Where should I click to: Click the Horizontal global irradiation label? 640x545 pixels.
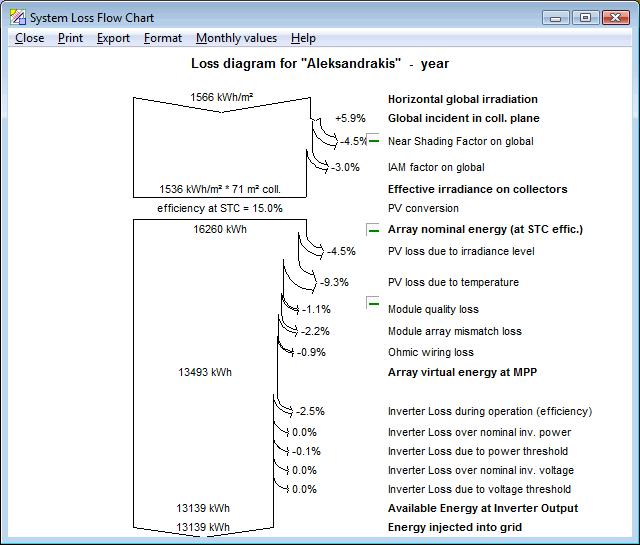click(x=462, y=99)
